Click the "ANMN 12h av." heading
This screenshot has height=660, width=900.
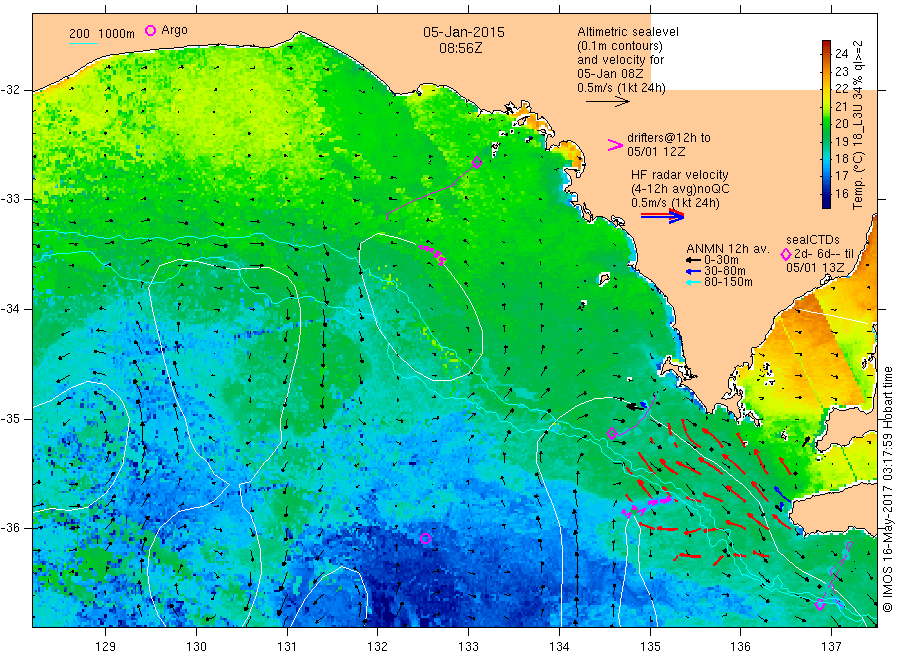(x=728, y=249)
